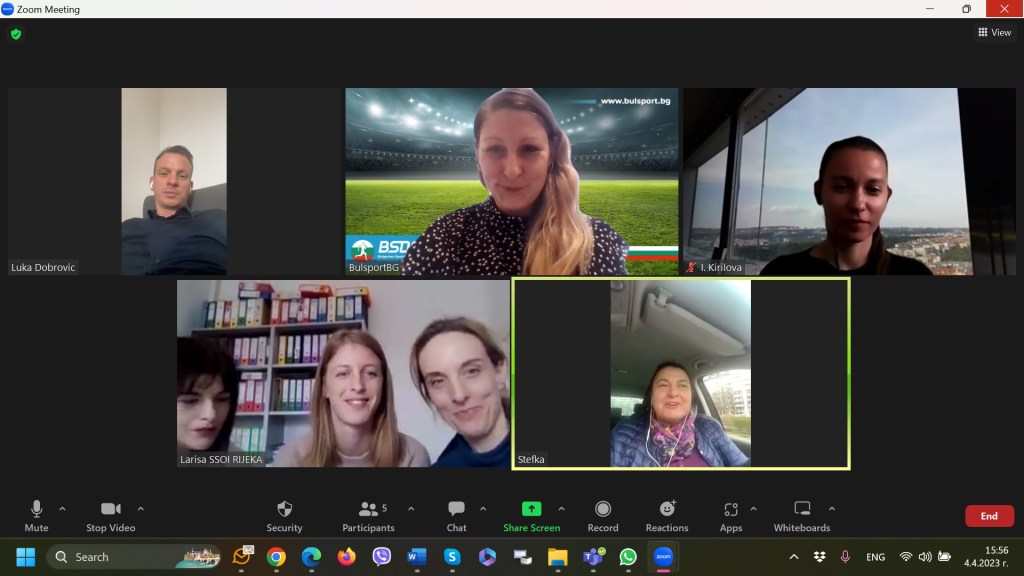Select Stefka's highlighted video tile
Viewport: 1024px width, 576px height.
680,374
